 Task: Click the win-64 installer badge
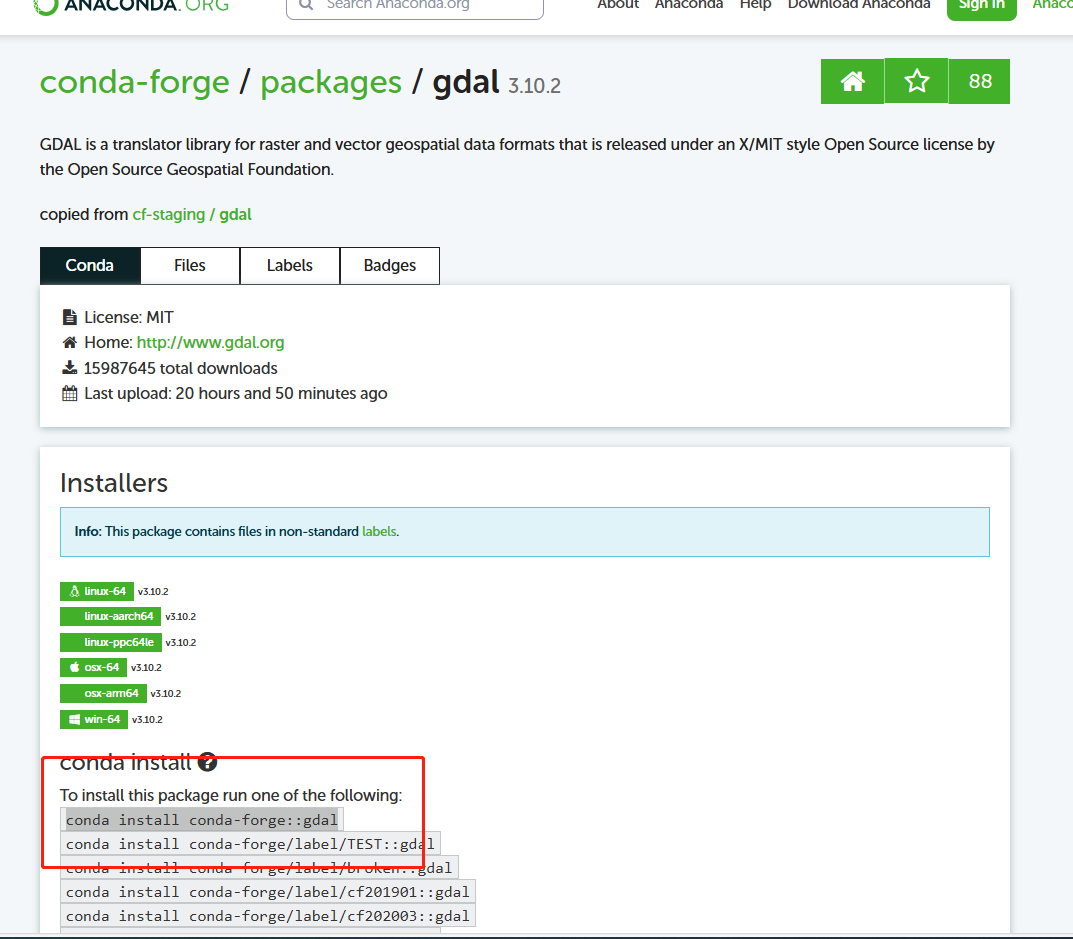tap(94, 719)
